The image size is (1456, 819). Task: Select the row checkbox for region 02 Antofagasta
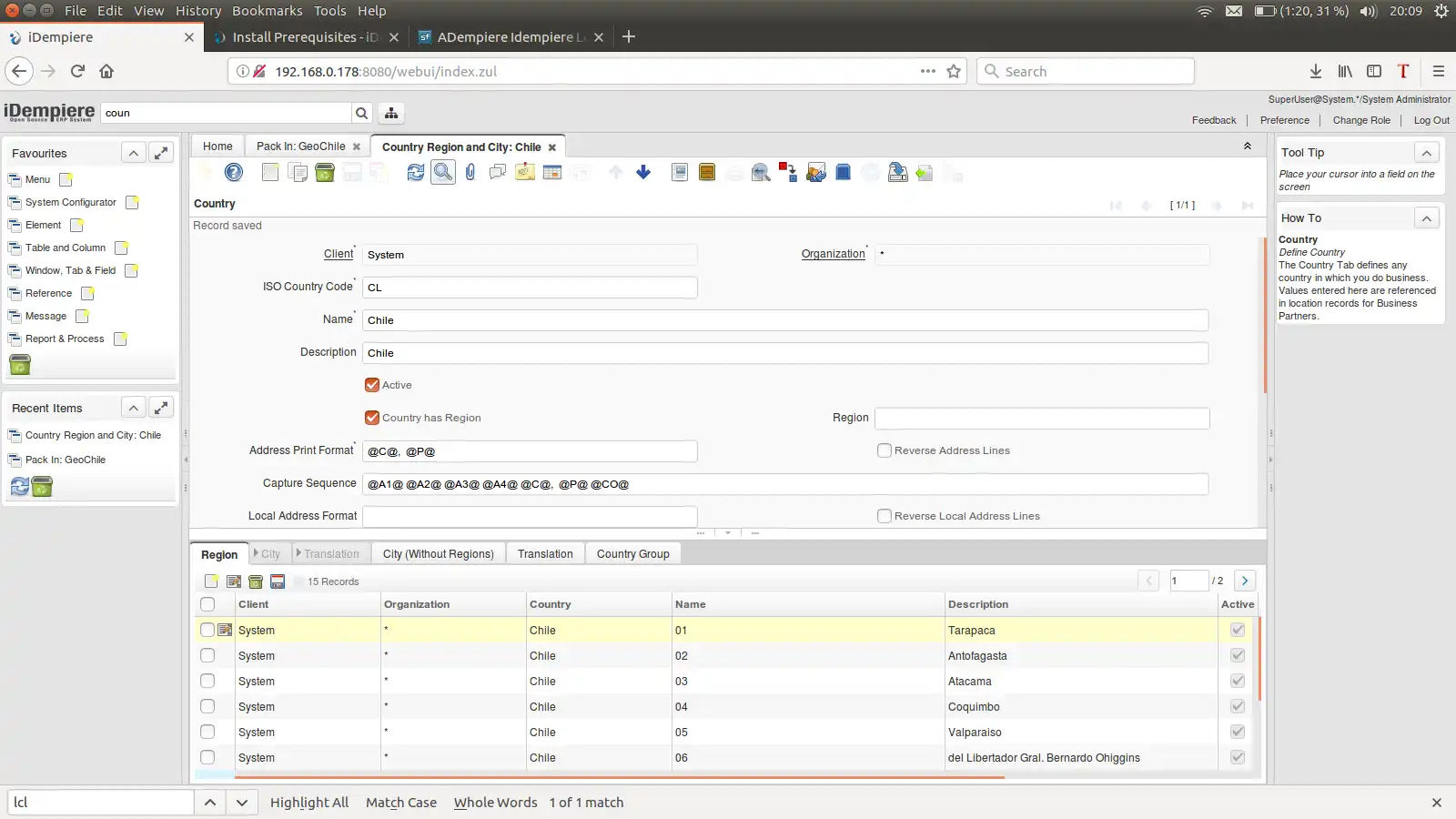click(207, 655)
